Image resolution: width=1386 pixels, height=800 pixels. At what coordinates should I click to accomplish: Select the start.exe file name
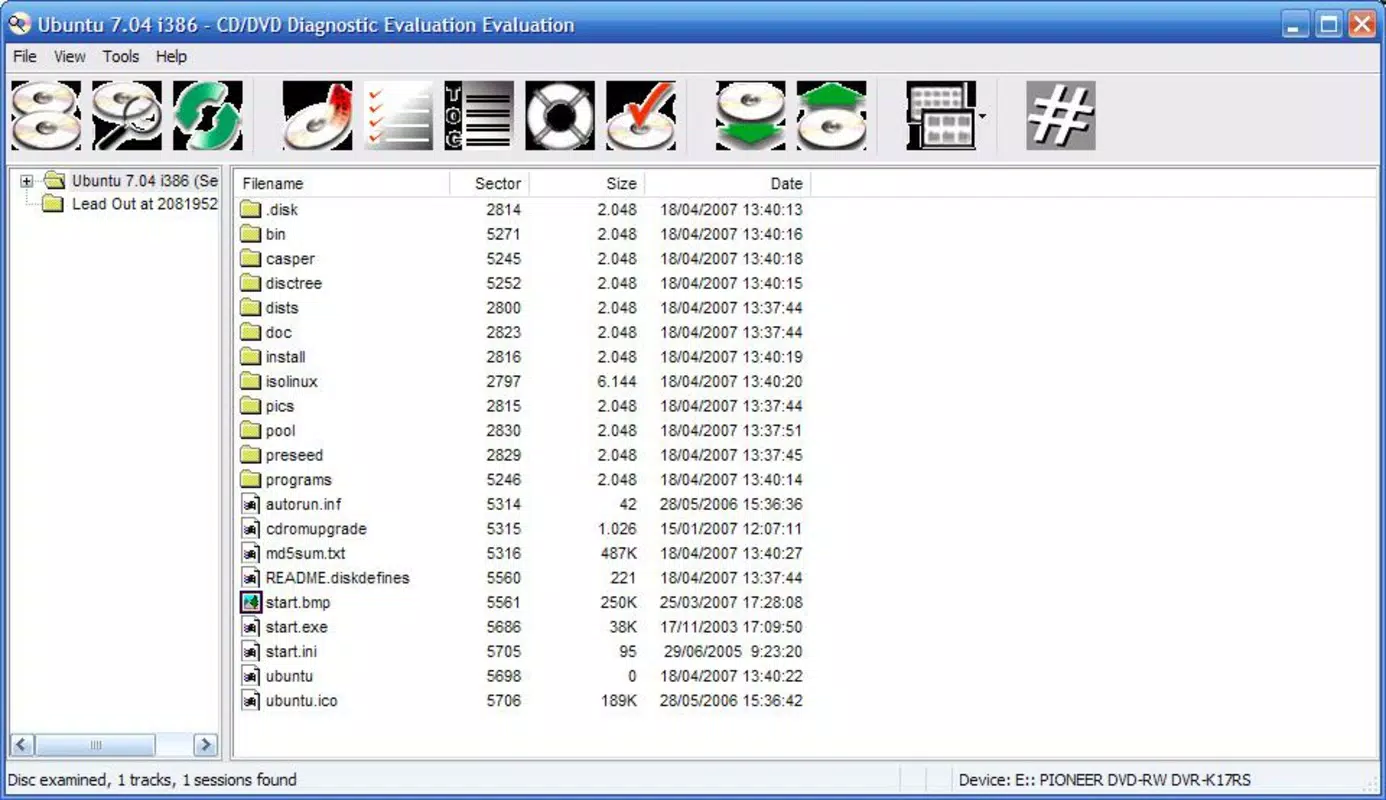point(297,627)
